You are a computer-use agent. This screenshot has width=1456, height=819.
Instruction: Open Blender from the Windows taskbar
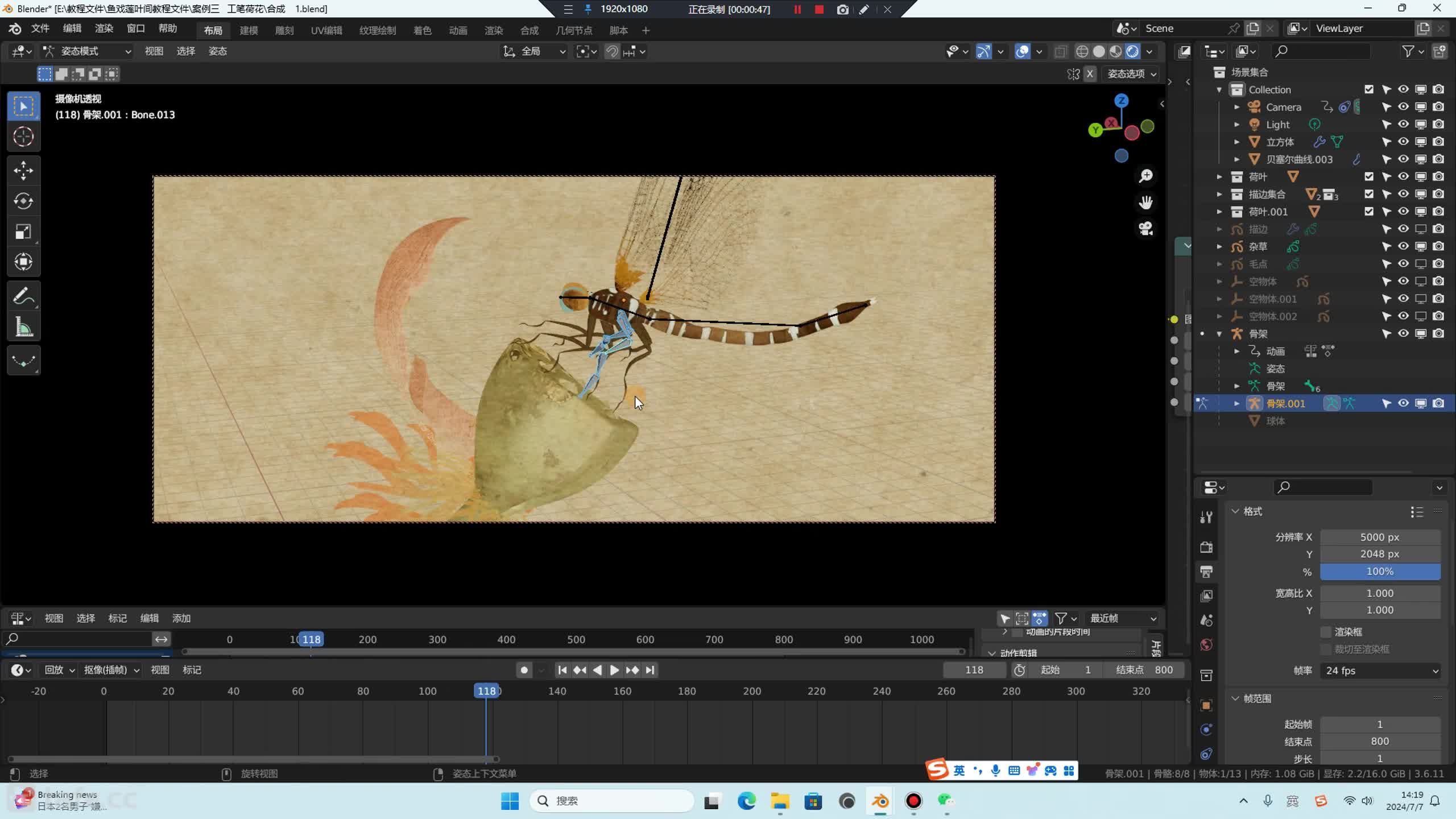(x=880, y=801)
